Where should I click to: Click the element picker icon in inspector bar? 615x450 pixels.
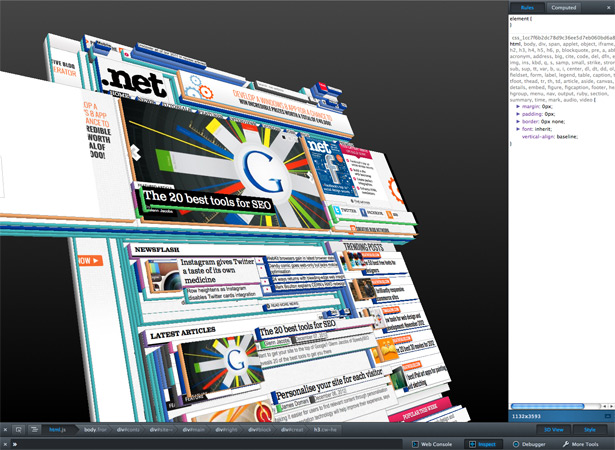(x=18, y=430)
